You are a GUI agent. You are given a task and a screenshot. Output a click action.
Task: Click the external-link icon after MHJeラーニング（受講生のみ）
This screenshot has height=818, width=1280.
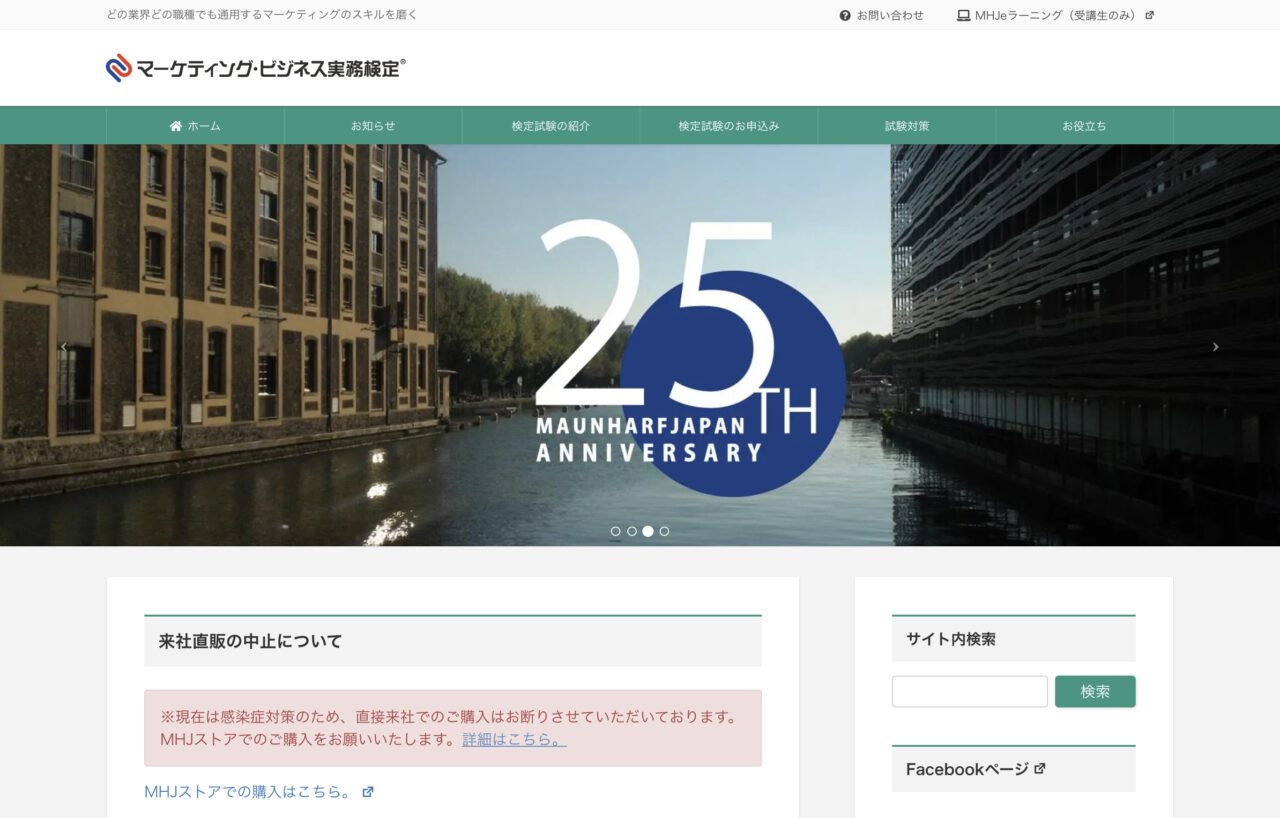pyautogui.click(x=1151, y=15)
